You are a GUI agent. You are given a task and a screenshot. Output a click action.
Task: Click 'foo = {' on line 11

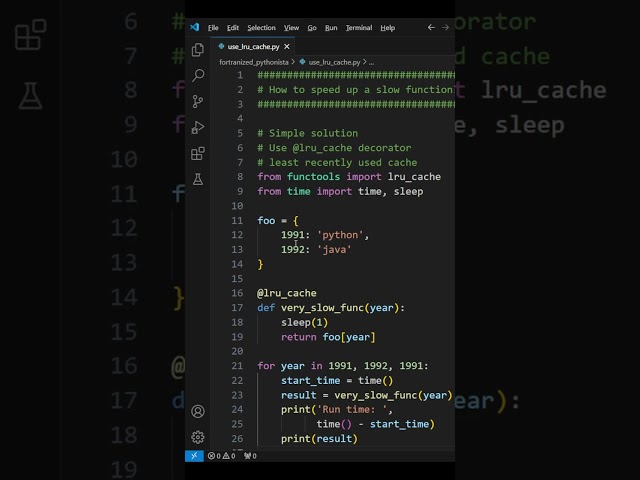coord(278,221)
